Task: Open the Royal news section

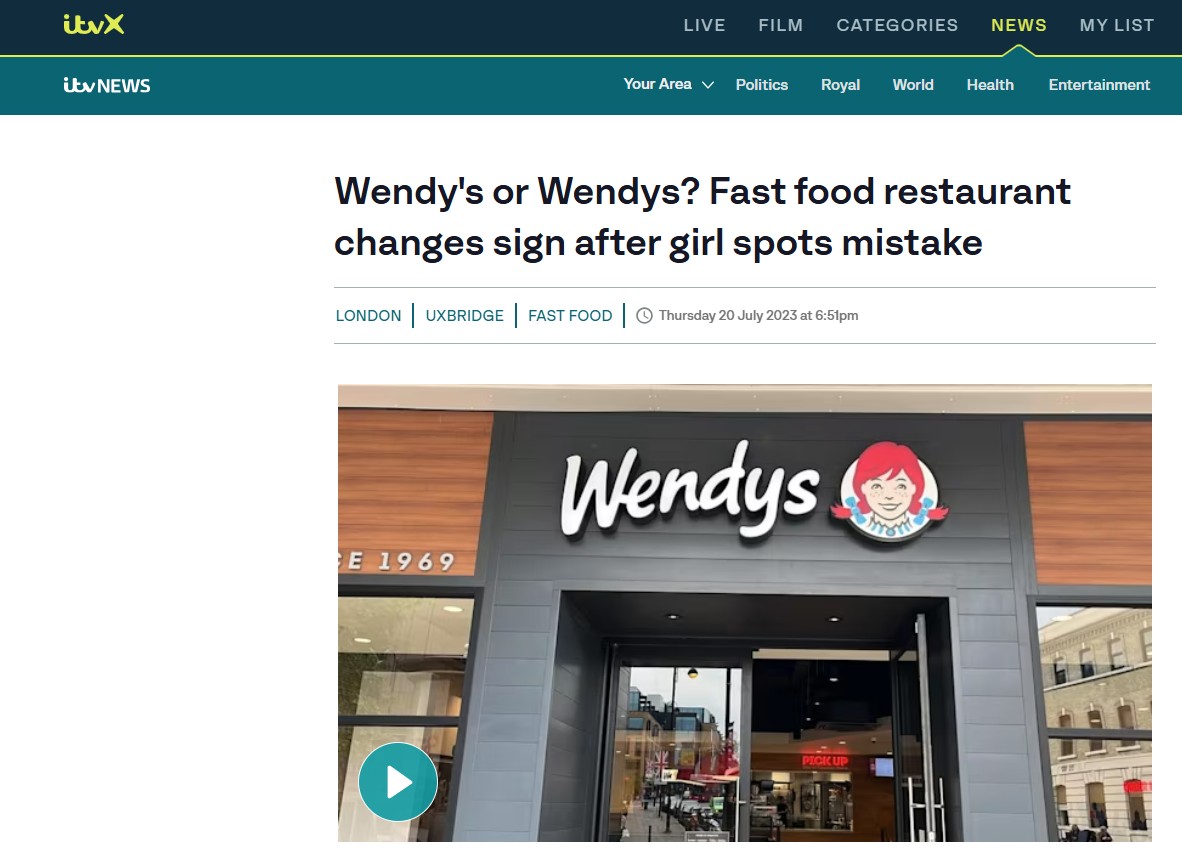Action: (x=840, y=85)
